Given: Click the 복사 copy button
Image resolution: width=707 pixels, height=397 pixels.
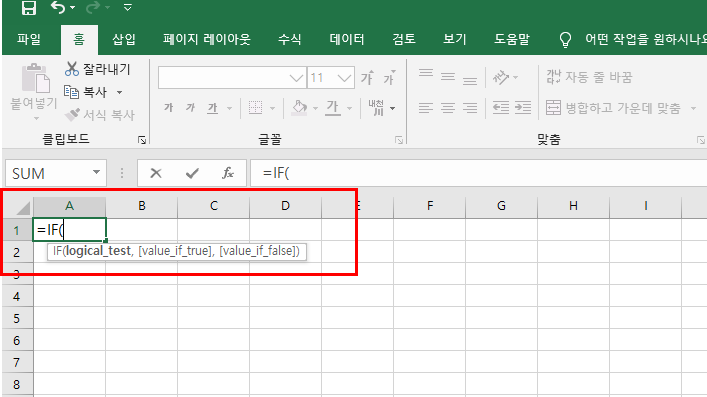Looking at the screenshot, I should (86, 92).
